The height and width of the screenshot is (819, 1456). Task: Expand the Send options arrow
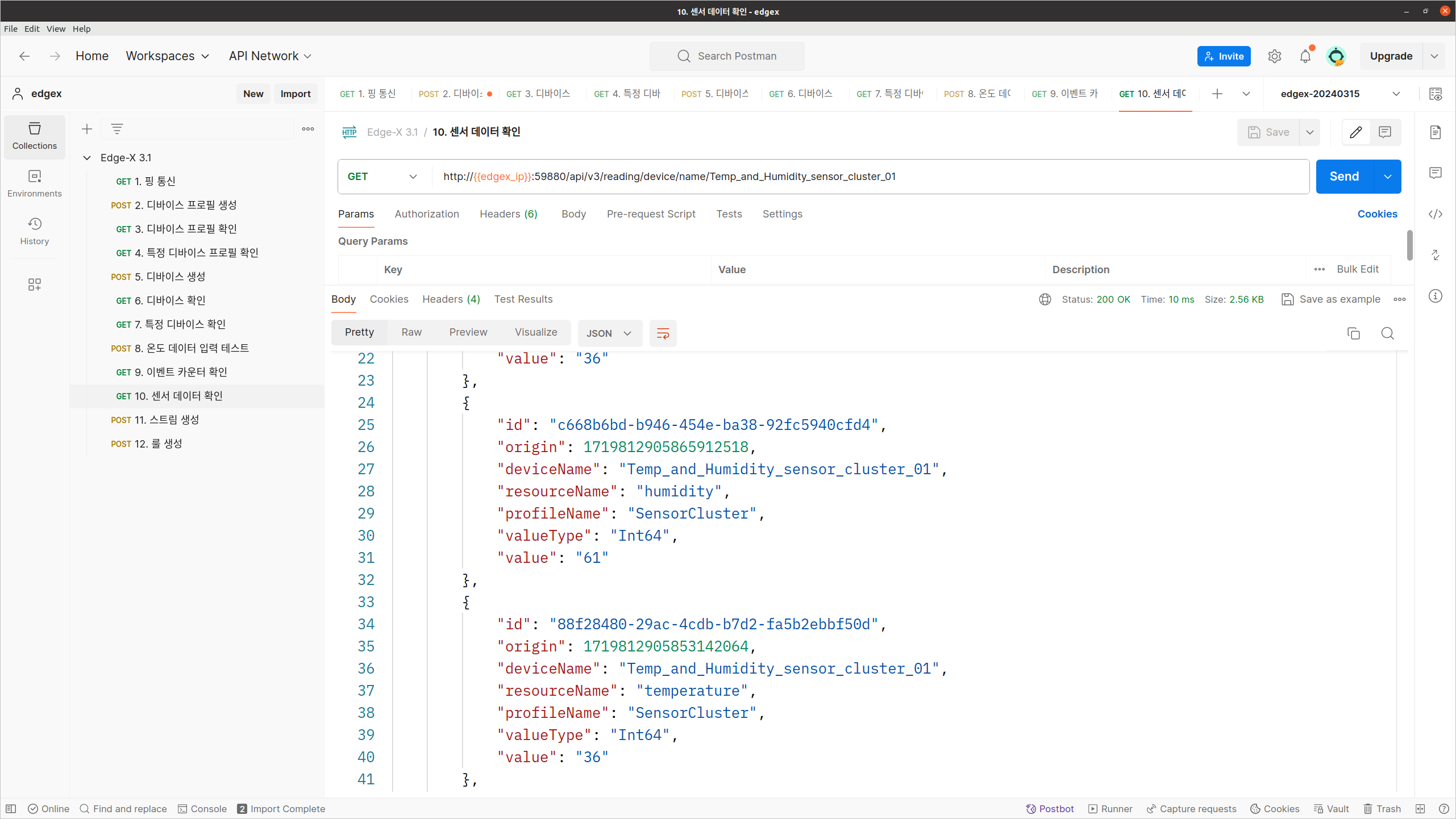[x=1388, y=177]
